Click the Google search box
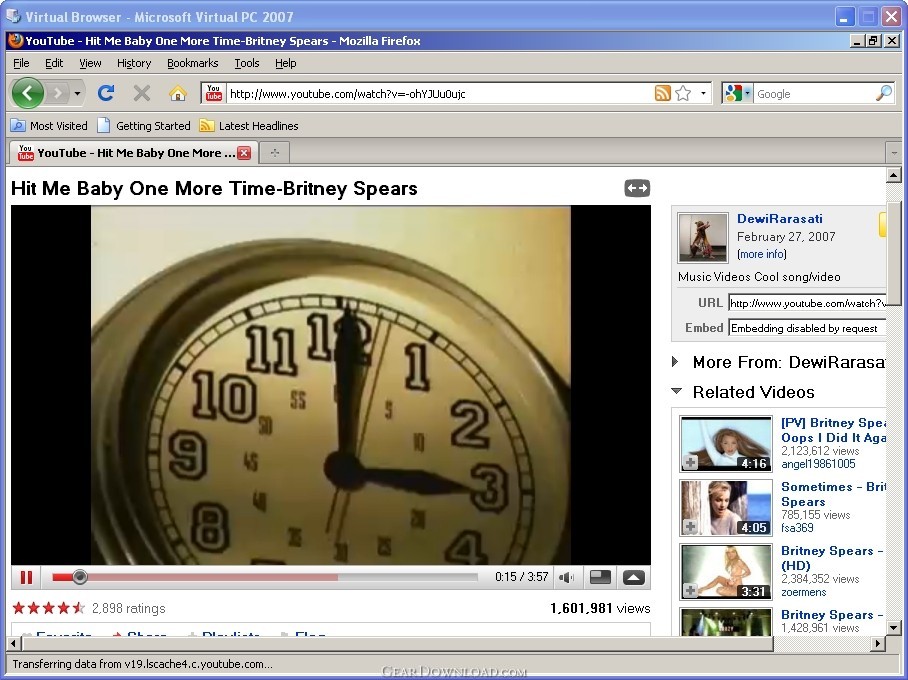The width and height of the screenshot is (908, 680). tap(814, 93)
